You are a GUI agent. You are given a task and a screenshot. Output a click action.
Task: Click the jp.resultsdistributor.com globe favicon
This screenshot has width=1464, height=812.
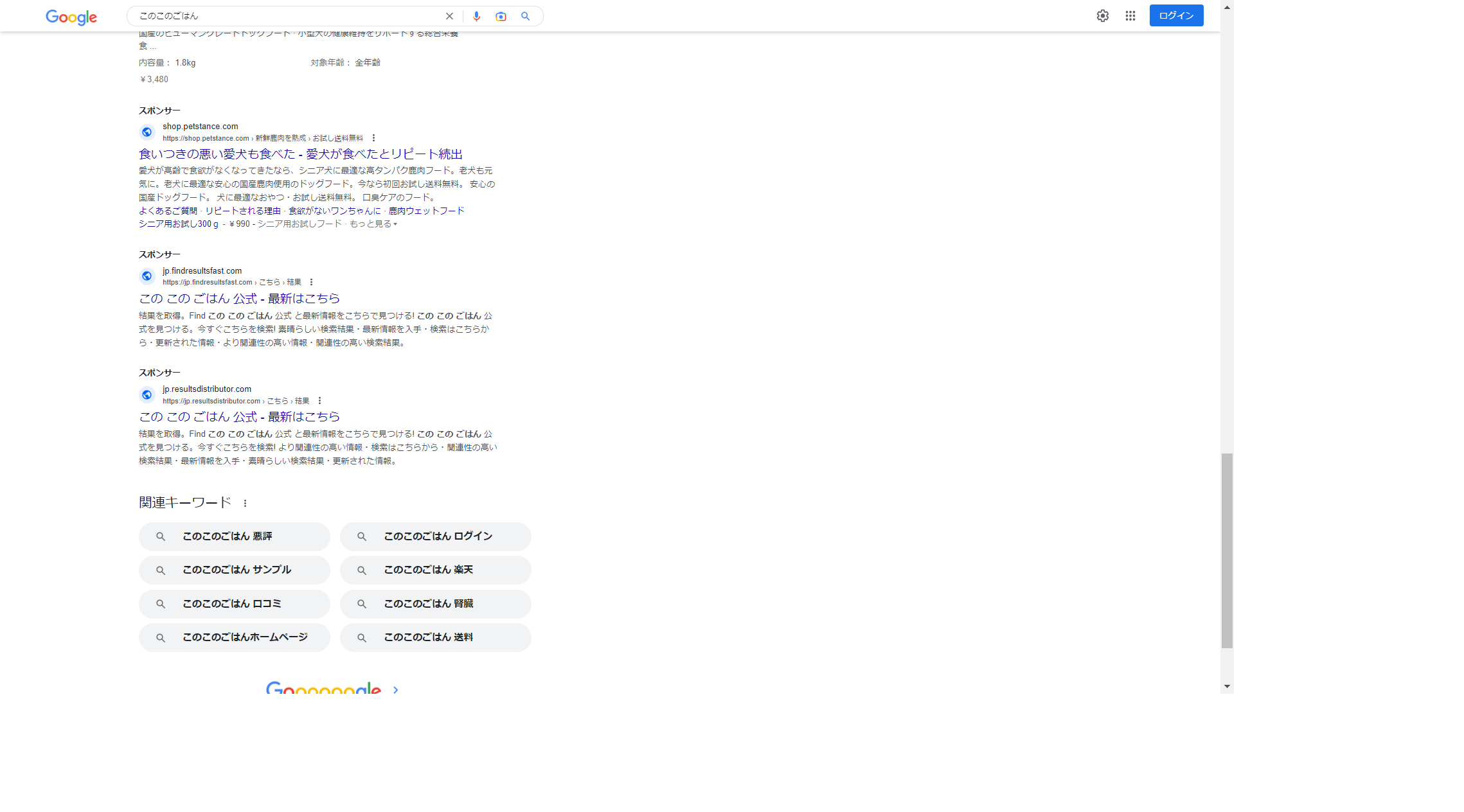click(x=147, y=394)
